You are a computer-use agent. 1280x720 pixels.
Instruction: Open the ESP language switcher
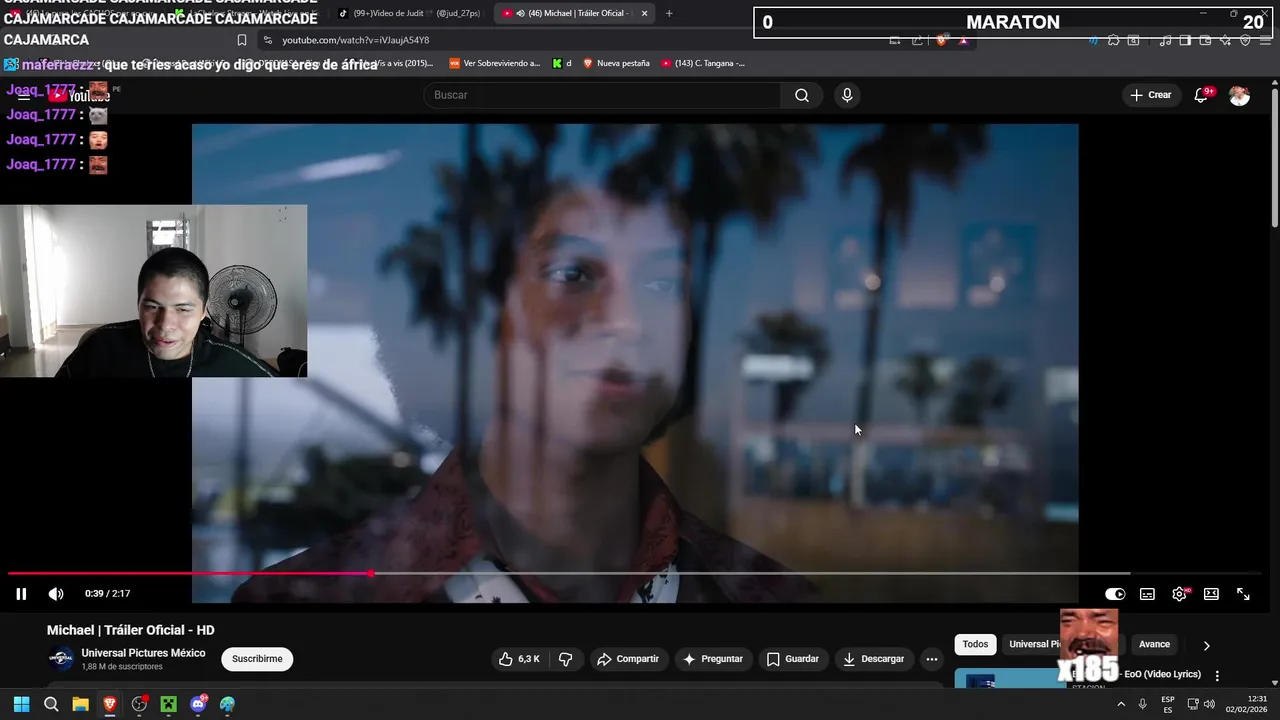(x=1168, y=704)
